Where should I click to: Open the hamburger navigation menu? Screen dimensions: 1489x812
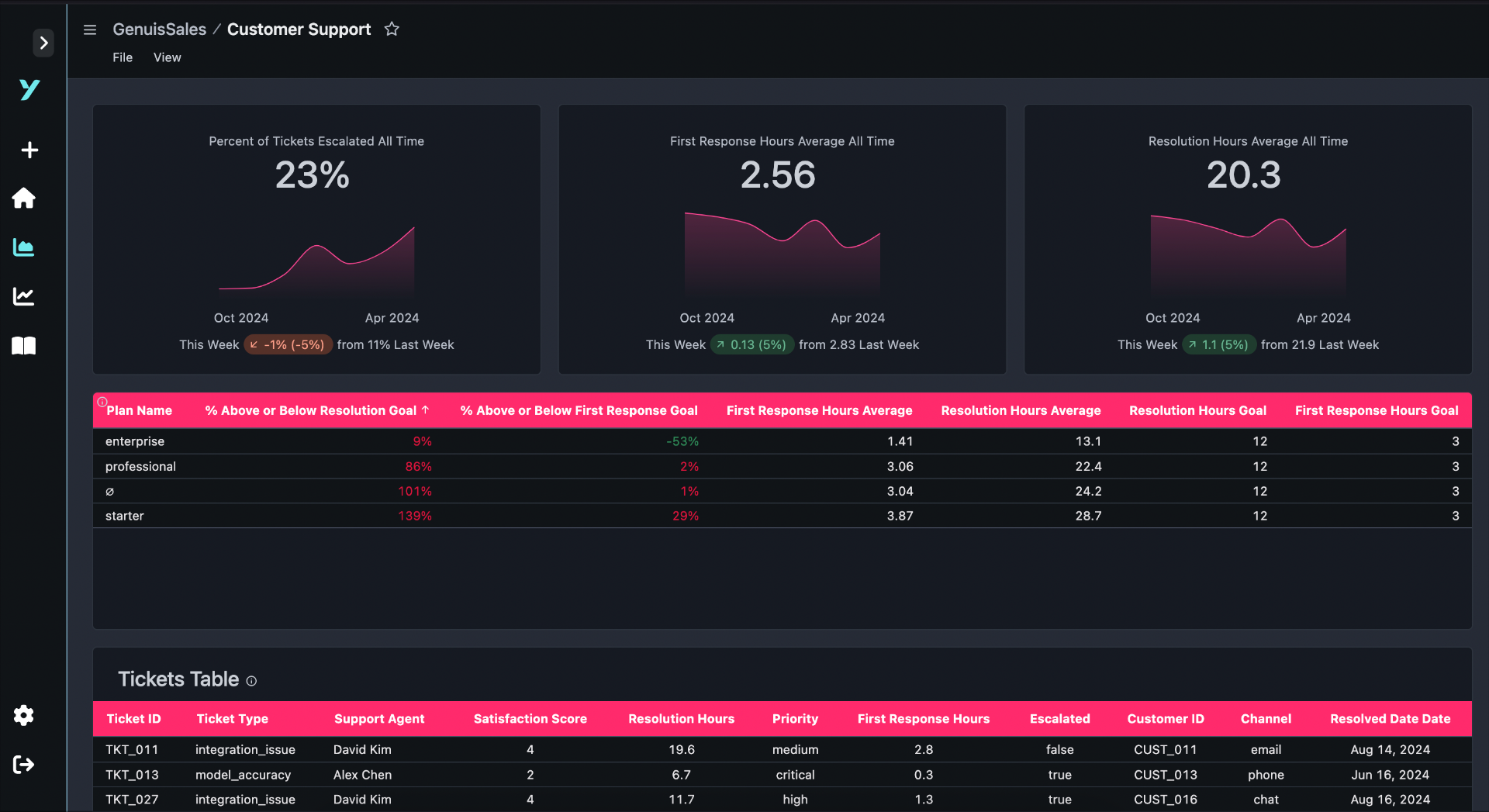90,29
